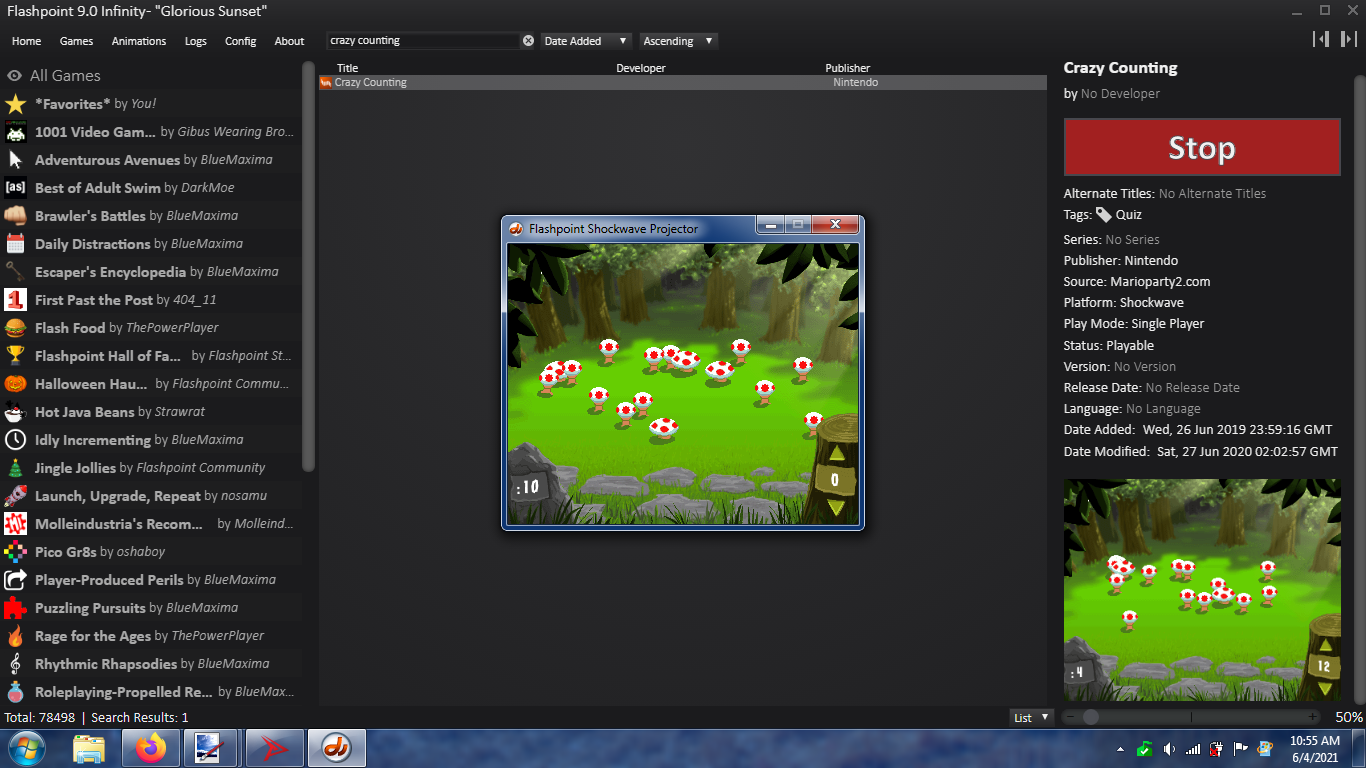Viewport: 1366px width, 768px height.
Task: Toggle the left sidebar collapse arrow
Action: coord(1322,39)
